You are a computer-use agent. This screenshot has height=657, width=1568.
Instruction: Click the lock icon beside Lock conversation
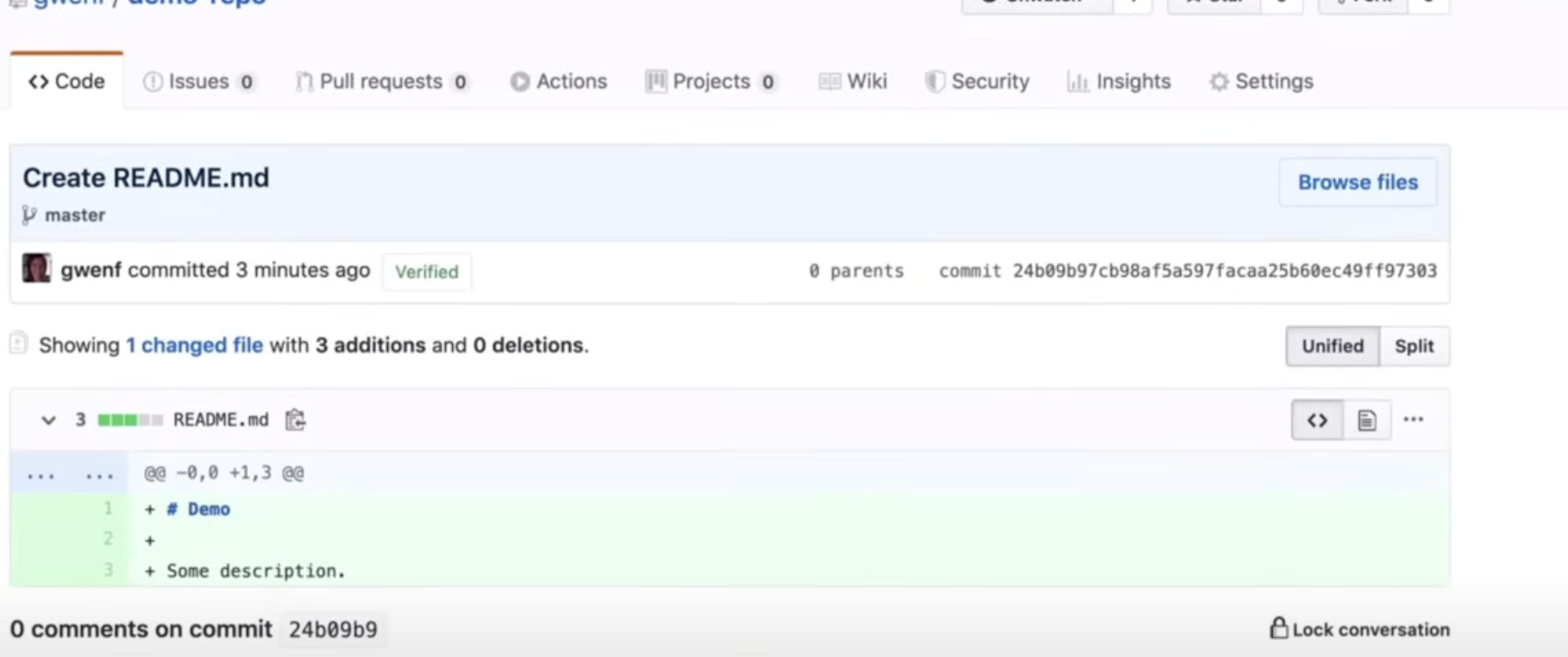click(1278, 628)
